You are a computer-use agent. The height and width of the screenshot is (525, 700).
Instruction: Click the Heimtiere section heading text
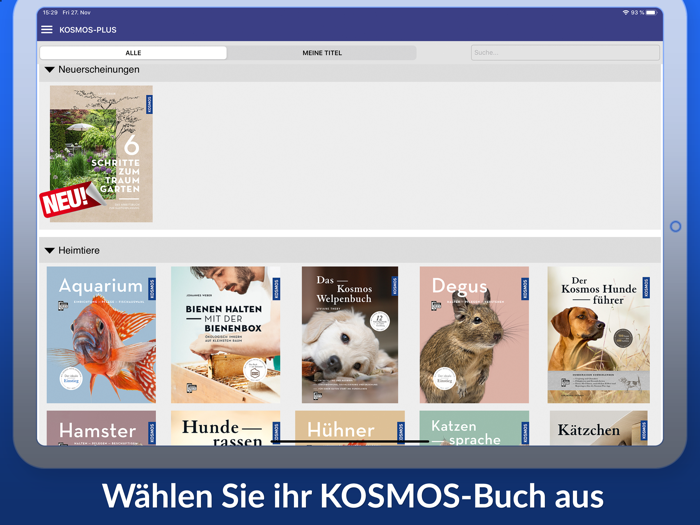pyautogui.click(x=79, y=250)
